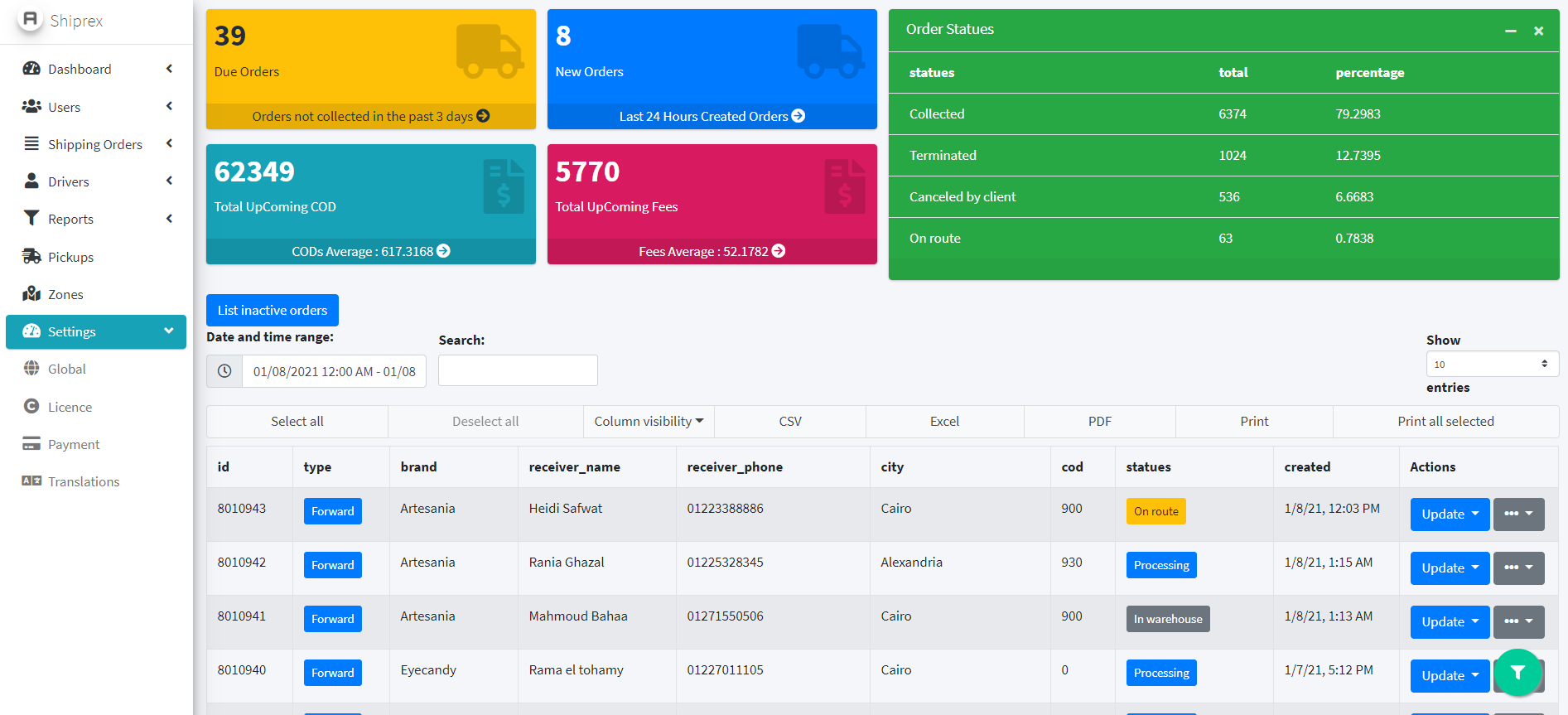The image size is (1568, 715).
Task: Open Update dropdown for order 8010943
Action: click(x=1450, y=514)
